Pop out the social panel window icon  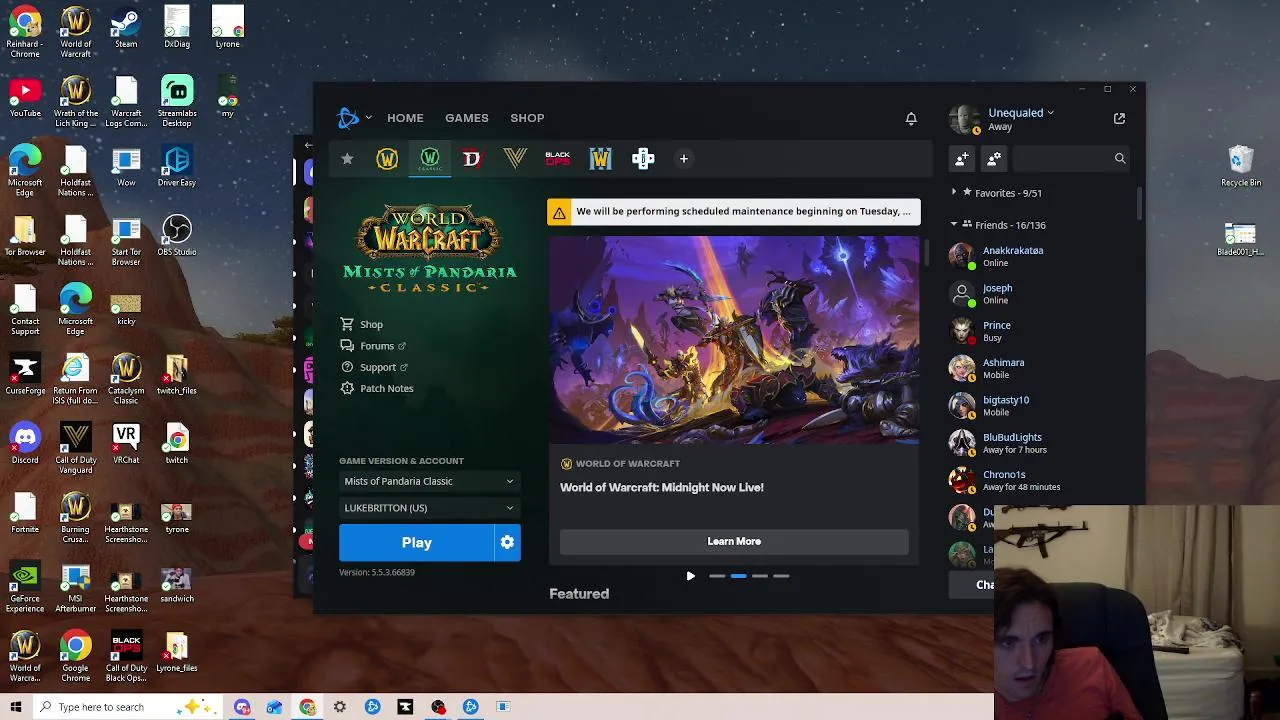tap(1119, 118)
